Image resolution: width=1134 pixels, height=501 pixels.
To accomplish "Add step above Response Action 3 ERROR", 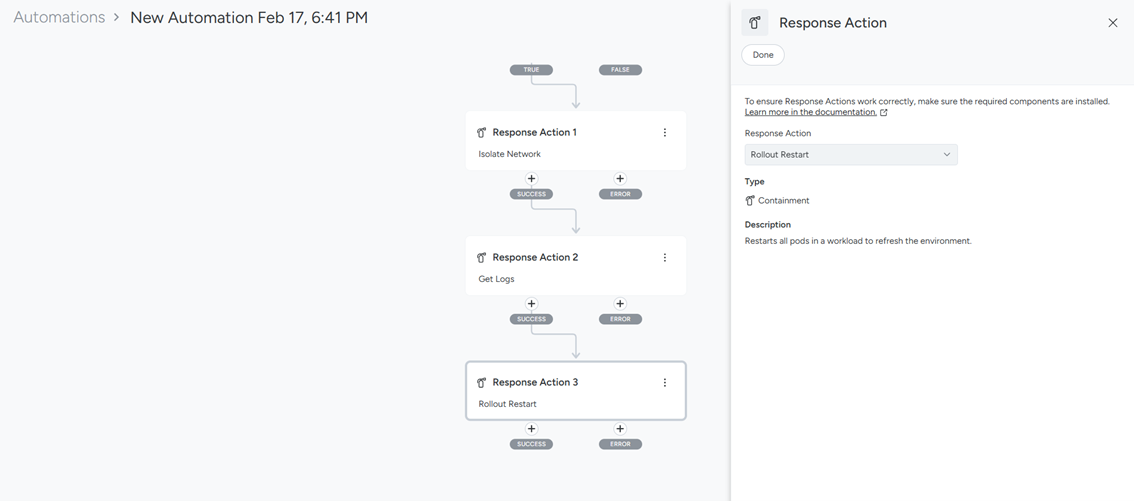I will 620,429.
